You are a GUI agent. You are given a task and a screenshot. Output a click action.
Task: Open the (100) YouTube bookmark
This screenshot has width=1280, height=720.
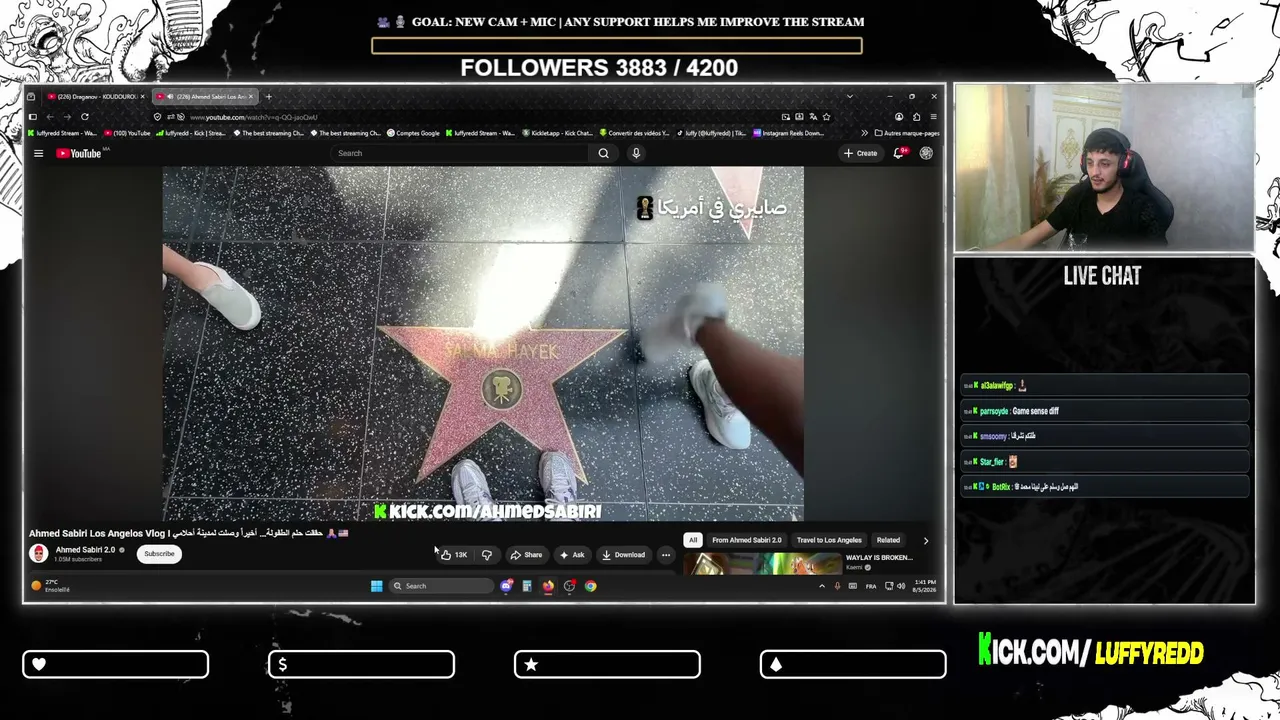[128, 133]
